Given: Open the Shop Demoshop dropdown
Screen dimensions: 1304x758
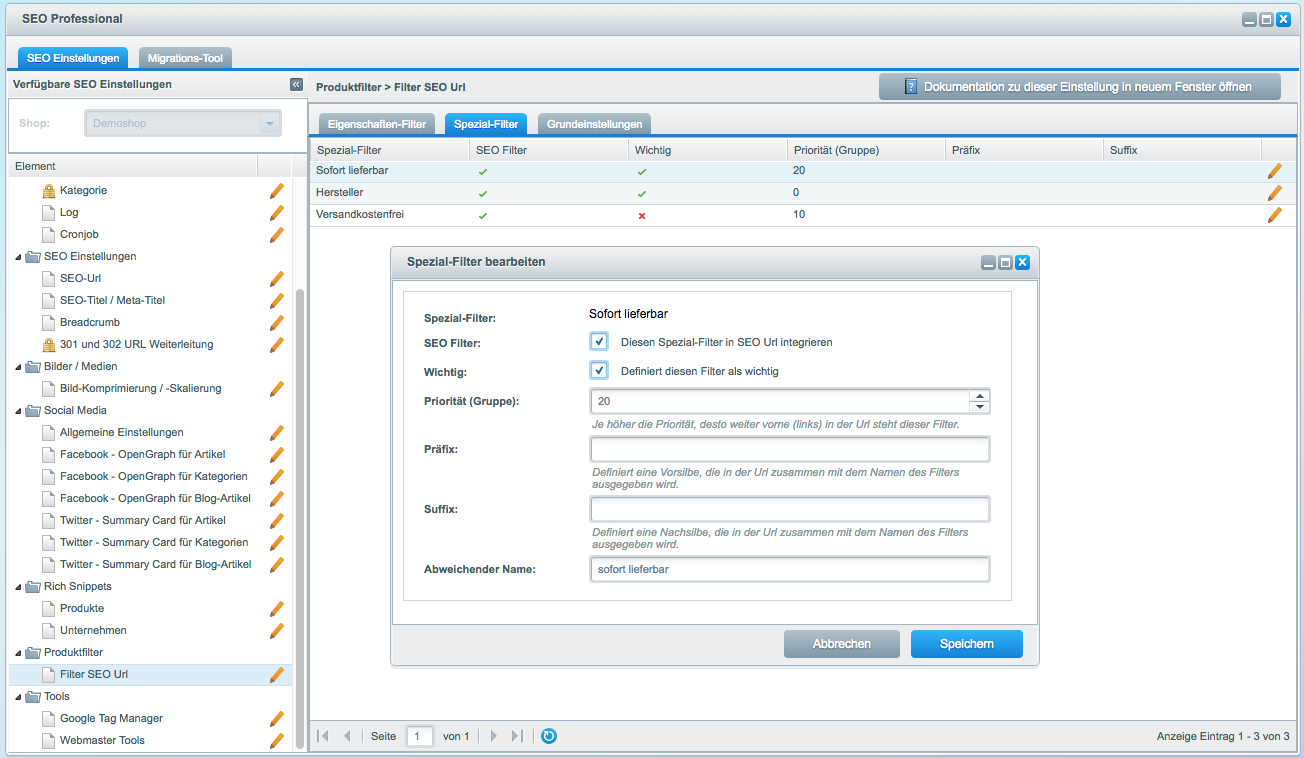Looking at the screenshot, I should [x=268, y=123].
